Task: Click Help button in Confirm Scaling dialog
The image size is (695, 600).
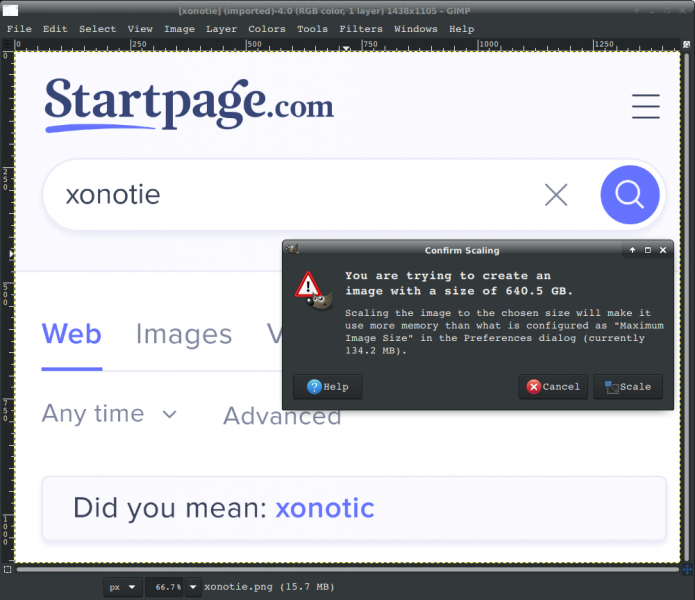Action: click(328, 387)
